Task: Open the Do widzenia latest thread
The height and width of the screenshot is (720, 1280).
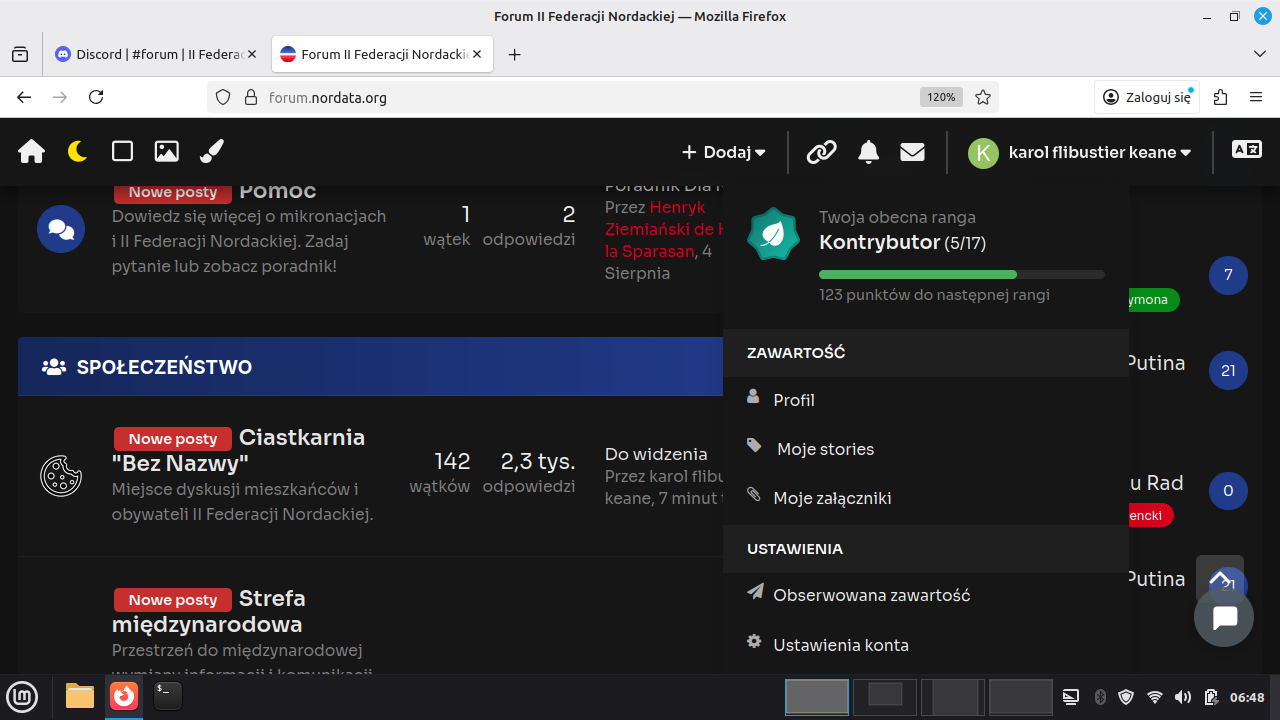Action: [x=656, y=454]
